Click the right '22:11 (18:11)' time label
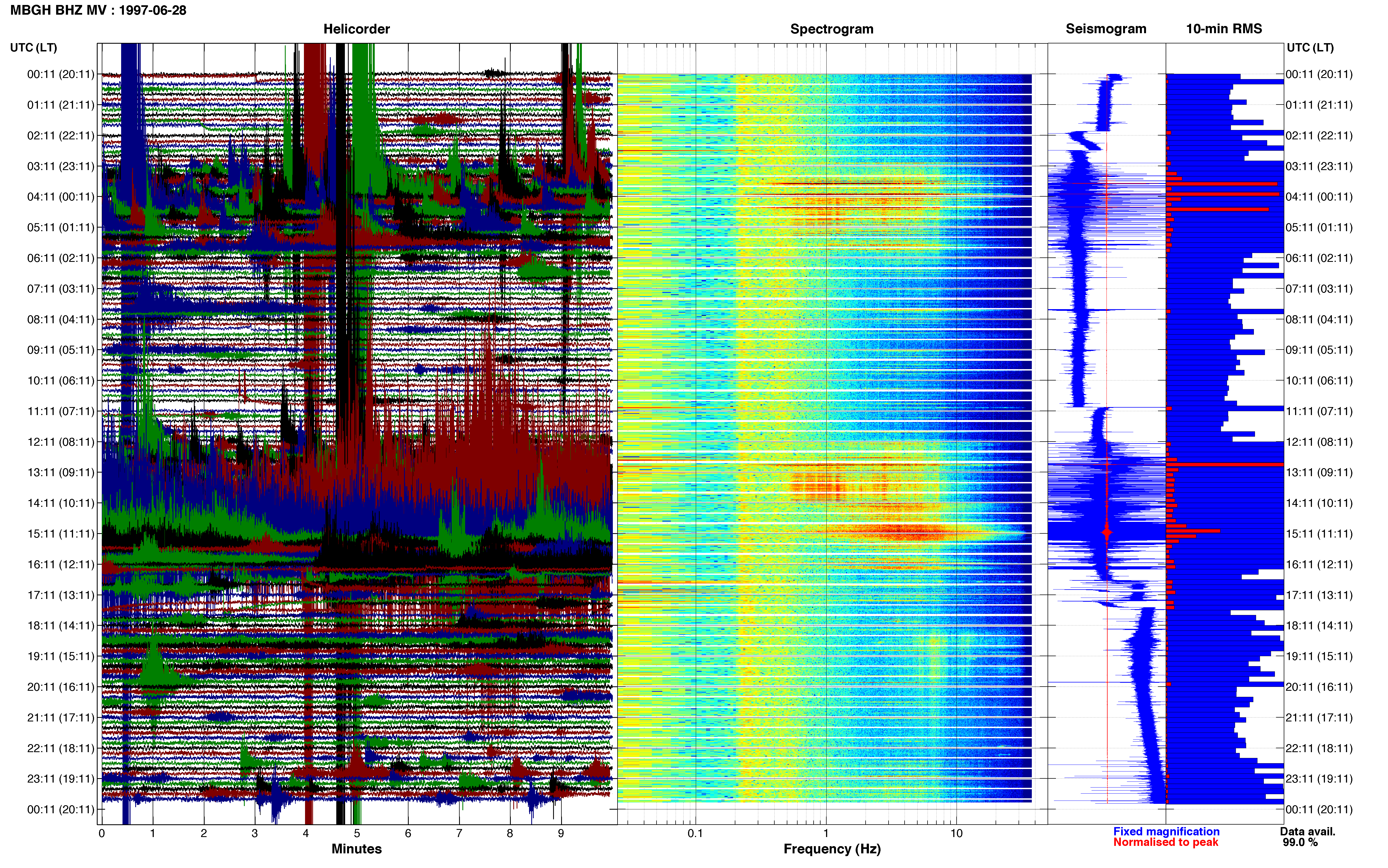Screen dimensions: 1388x868 1319,749
